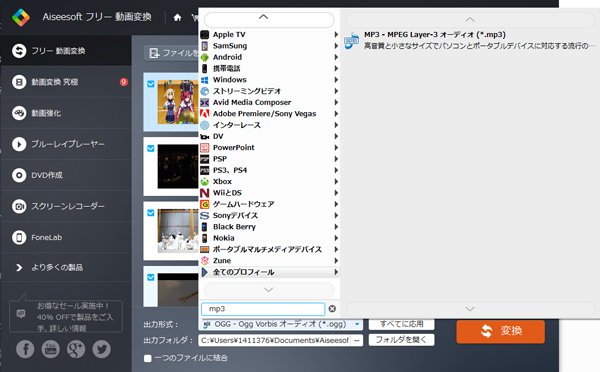The image size is (600, 372).
Task: Click the Twitter icon
Action: 101,349
